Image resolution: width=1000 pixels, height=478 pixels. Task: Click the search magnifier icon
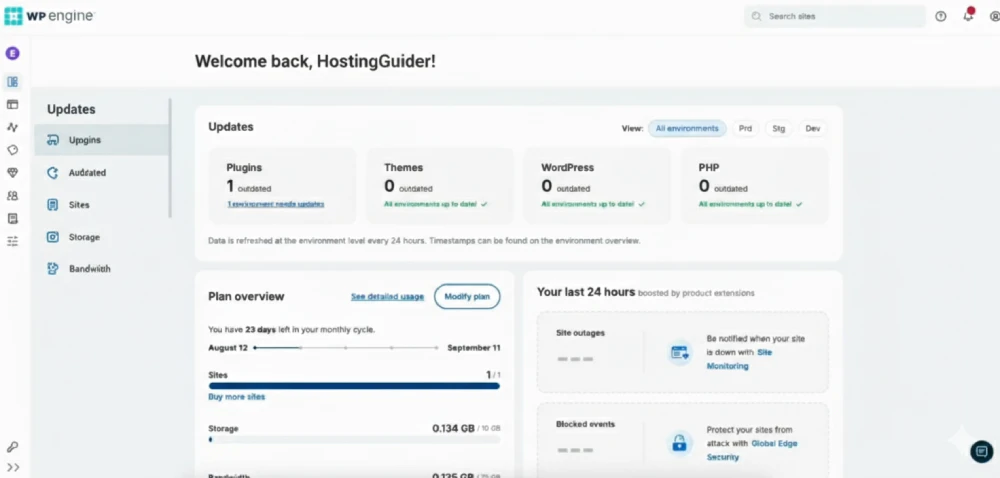click(x=756, y=17)
